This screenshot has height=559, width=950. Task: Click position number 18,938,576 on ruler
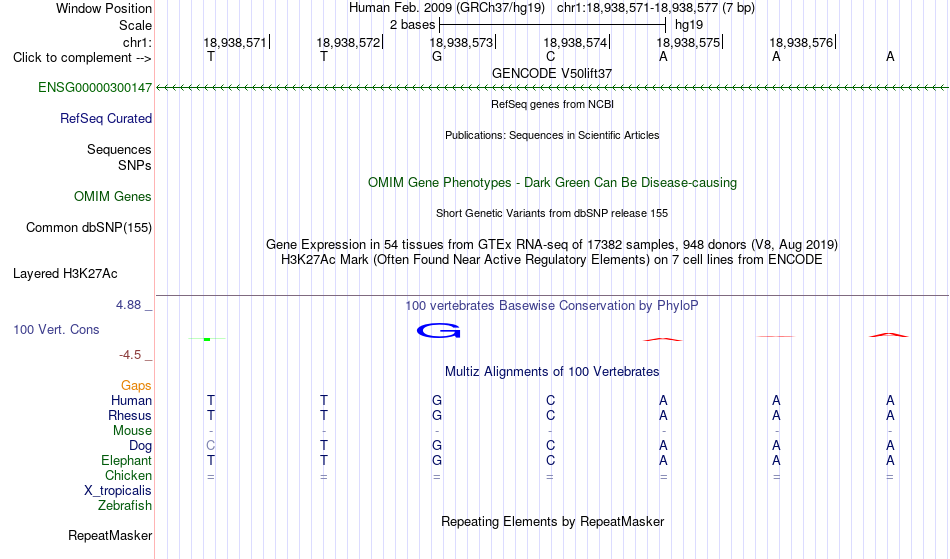(x=801, y=42)
